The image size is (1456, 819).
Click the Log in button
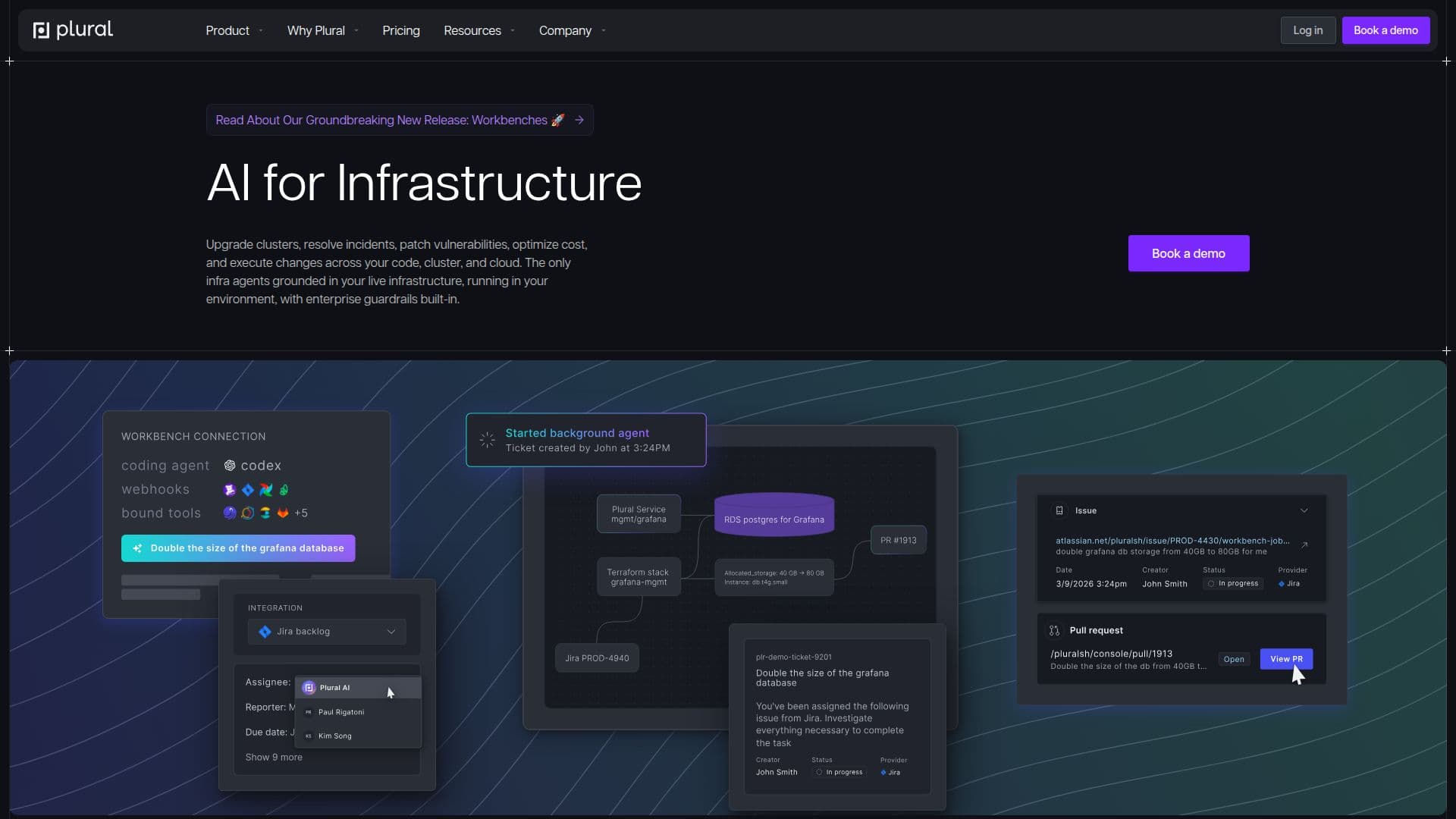click(1308, 30)
